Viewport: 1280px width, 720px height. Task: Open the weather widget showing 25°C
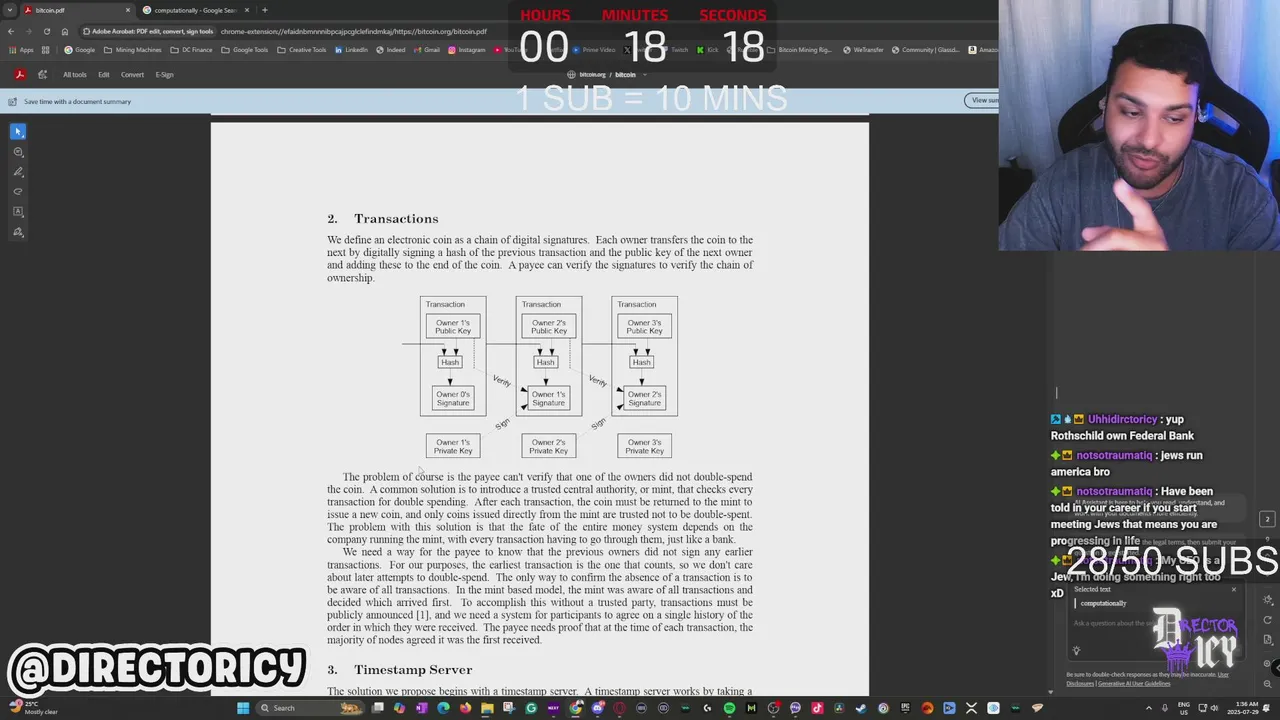(x=35, y=708)
